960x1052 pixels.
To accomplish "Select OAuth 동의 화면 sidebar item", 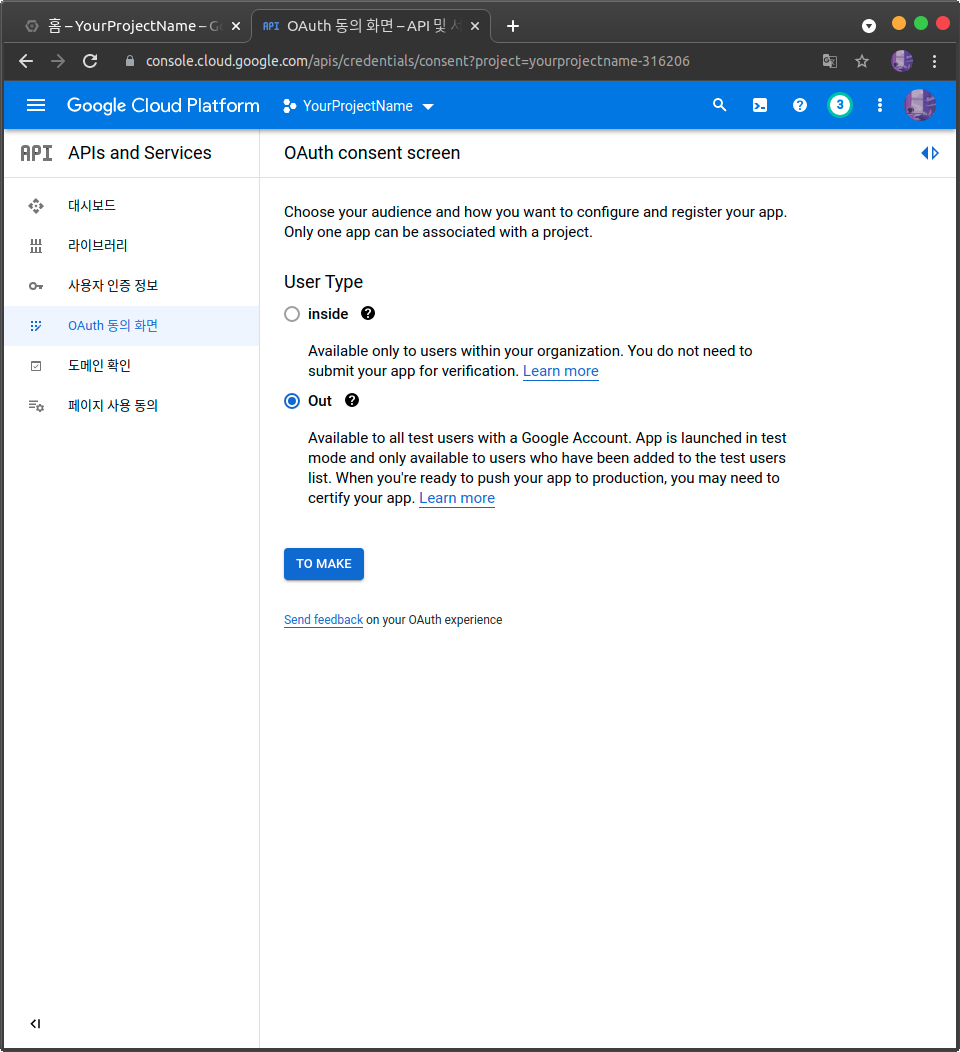I will [131, 326].
